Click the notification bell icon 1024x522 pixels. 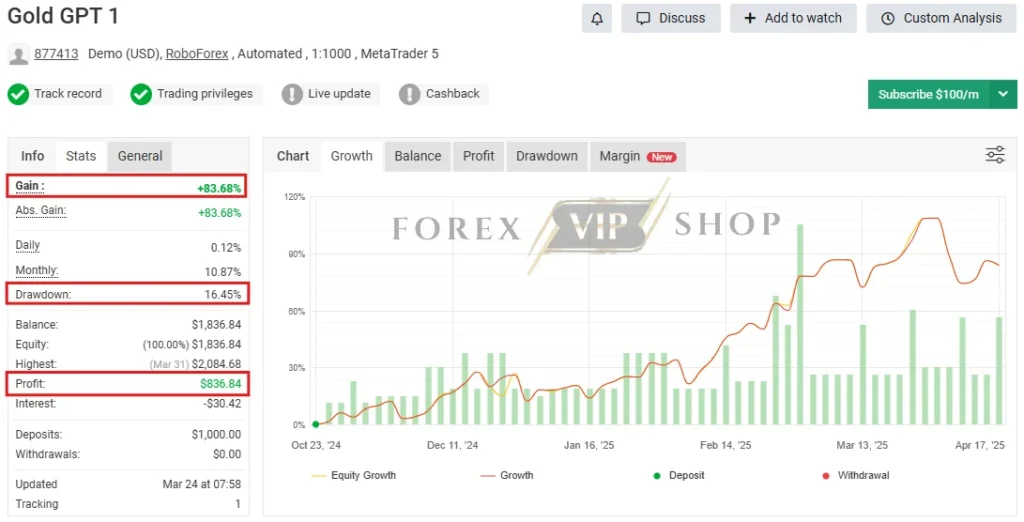(x=596, y=18)
